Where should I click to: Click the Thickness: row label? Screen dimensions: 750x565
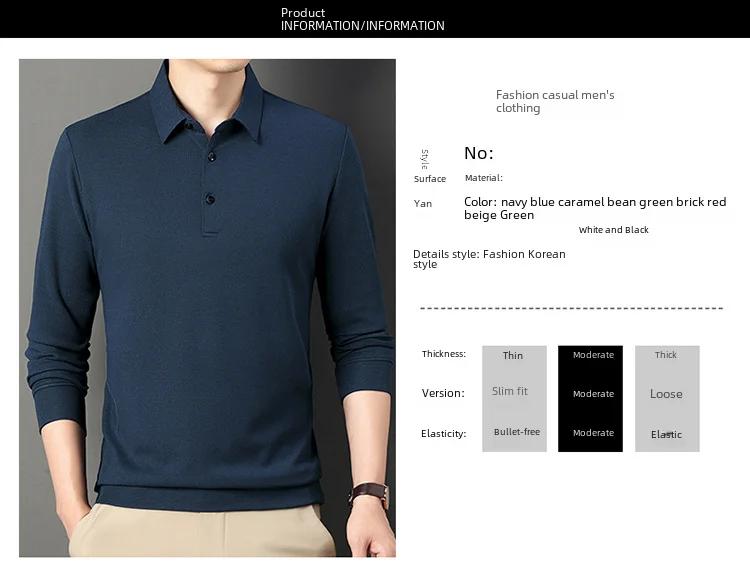pos(444,354)
